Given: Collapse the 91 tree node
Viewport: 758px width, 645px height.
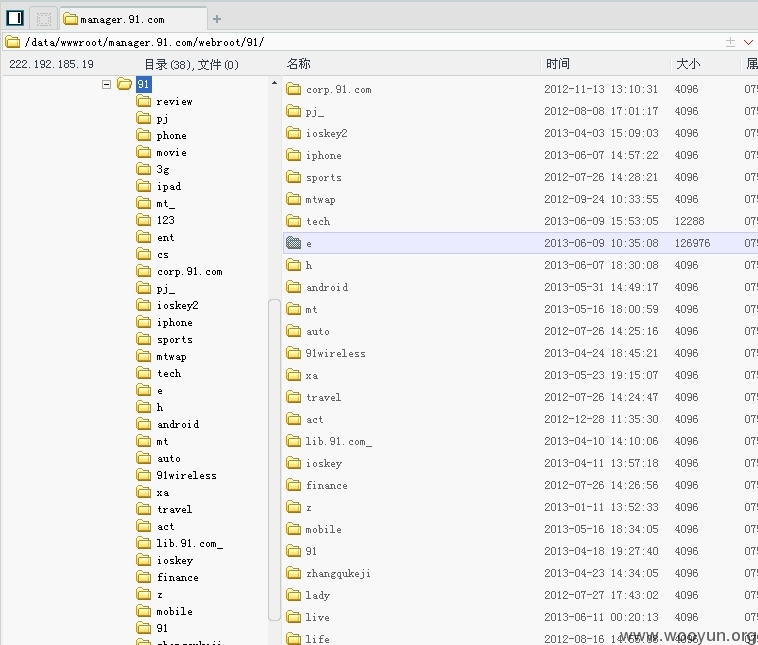Looking at the screenshot, I should point(106,85).
